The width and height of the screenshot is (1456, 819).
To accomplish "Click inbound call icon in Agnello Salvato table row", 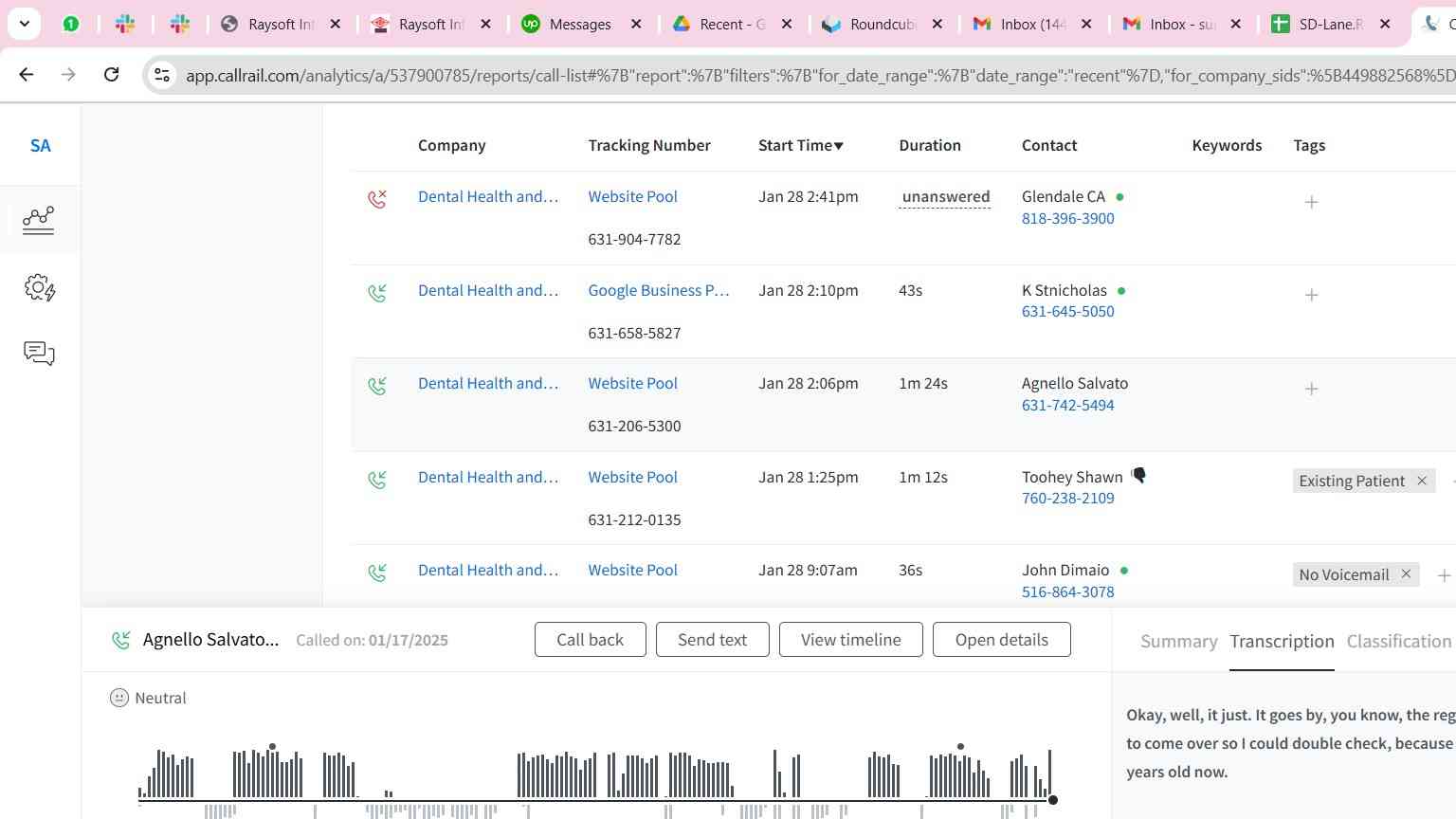I will coord(377,386).
